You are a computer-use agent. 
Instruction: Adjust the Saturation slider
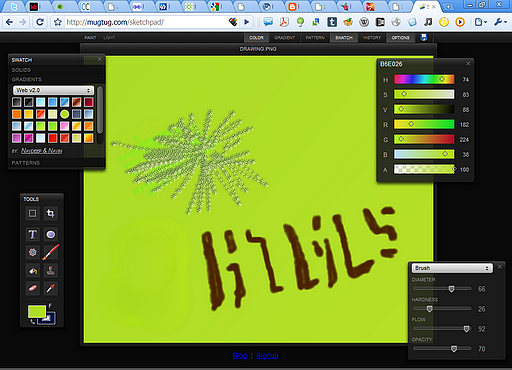[x=424, y=94]
